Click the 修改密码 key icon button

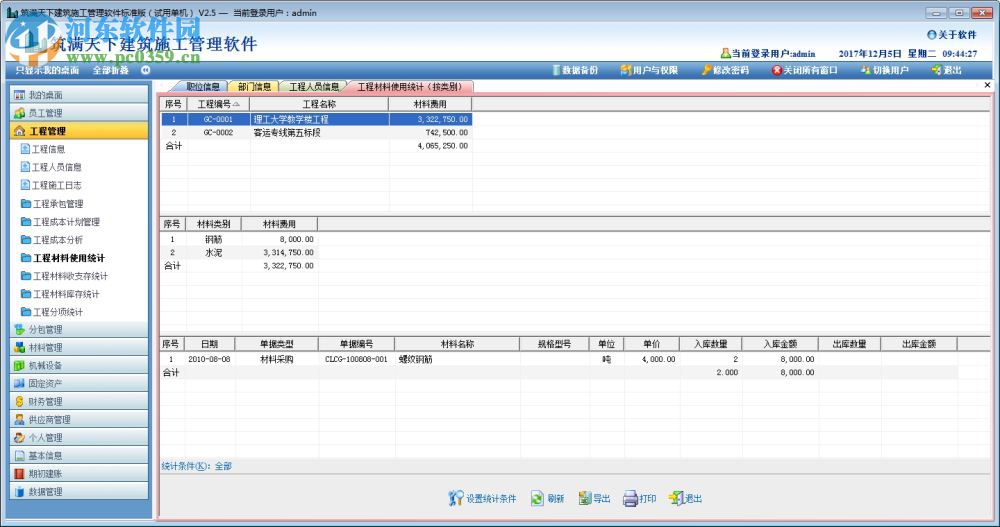click(725, 70)
